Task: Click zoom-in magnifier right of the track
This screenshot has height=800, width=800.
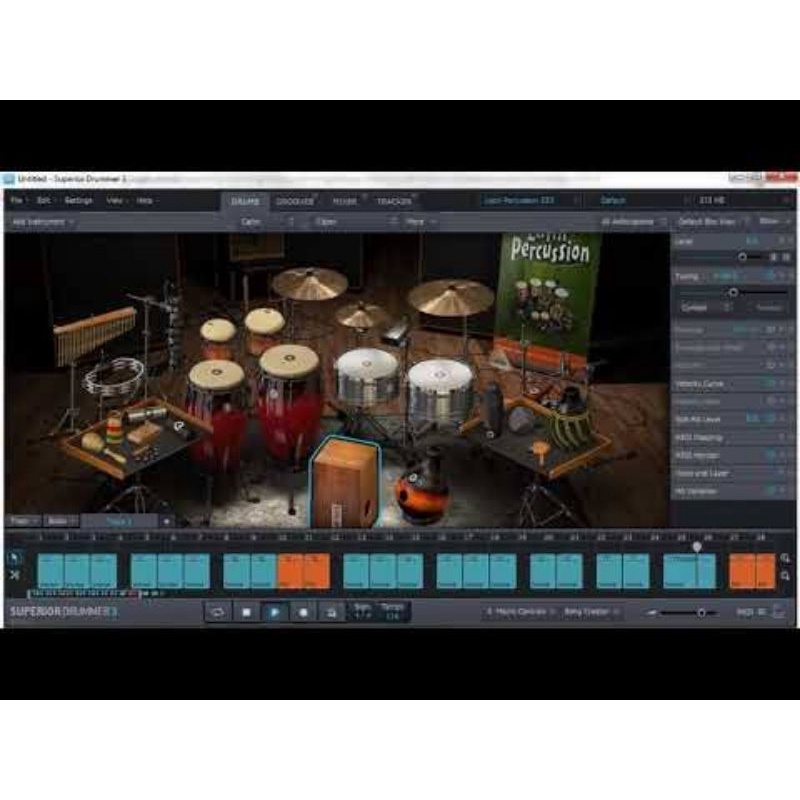Action: point(785,558)
